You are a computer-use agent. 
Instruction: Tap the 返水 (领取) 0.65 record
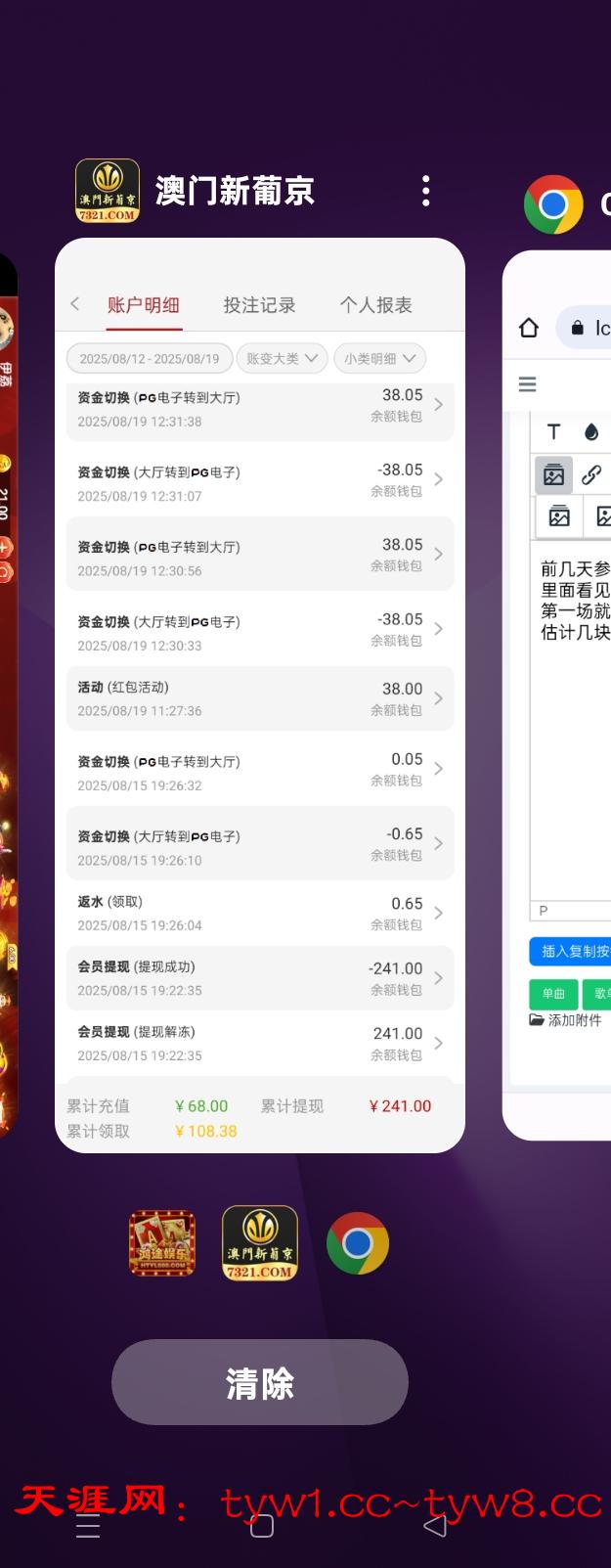click(260, 913)
